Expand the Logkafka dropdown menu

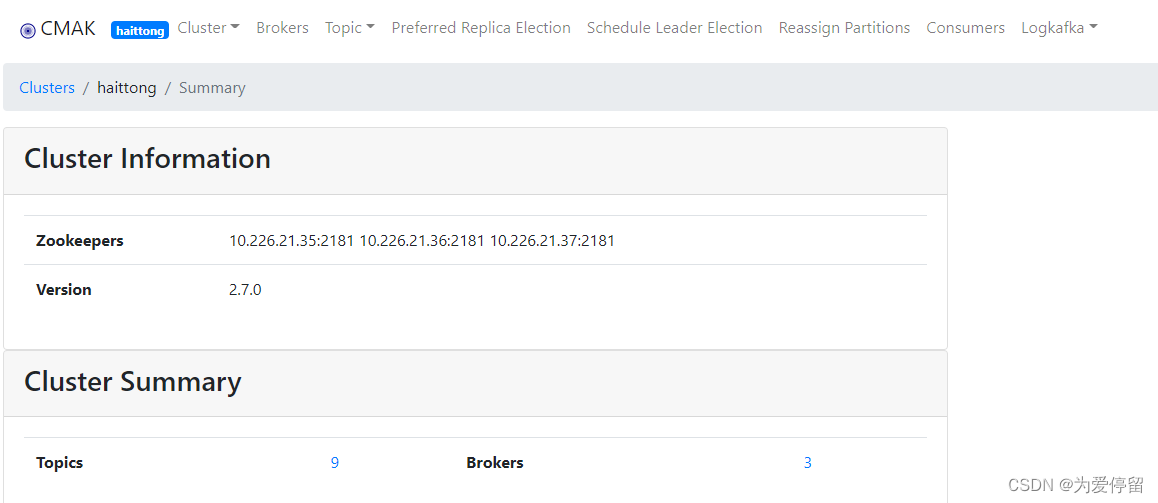[1059, 28]
